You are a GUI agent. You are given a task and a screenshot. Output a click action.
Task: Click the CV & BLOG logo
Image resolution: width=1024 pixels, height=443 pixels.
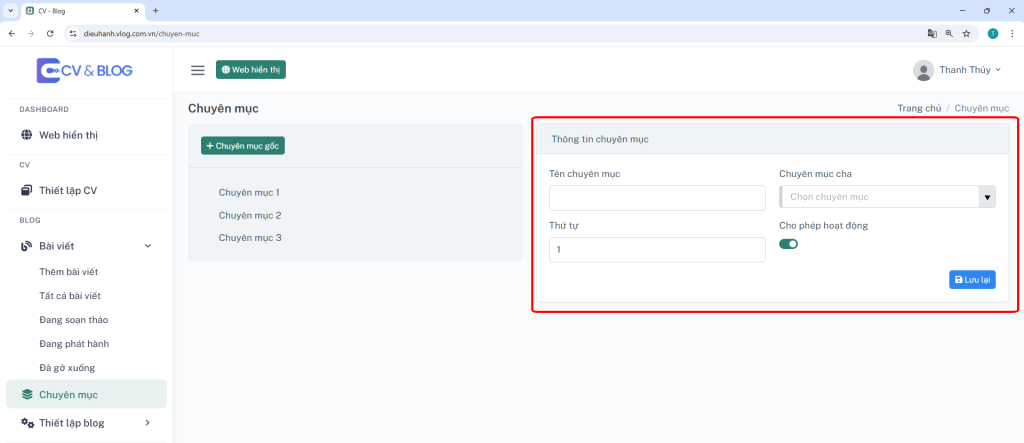click(84, 71)
